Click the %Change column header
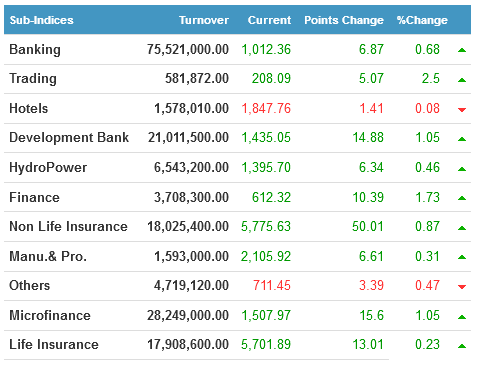Viewport: 482px width, 365px height. coord(422,20)
